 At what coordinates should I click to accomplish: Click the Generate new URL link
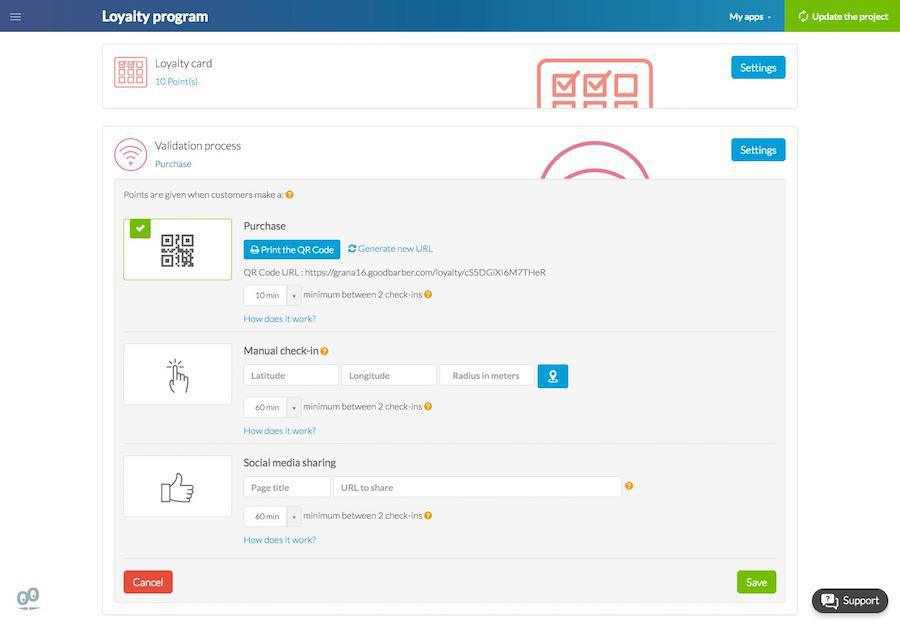pyautogui.click(x=390, y=249)
